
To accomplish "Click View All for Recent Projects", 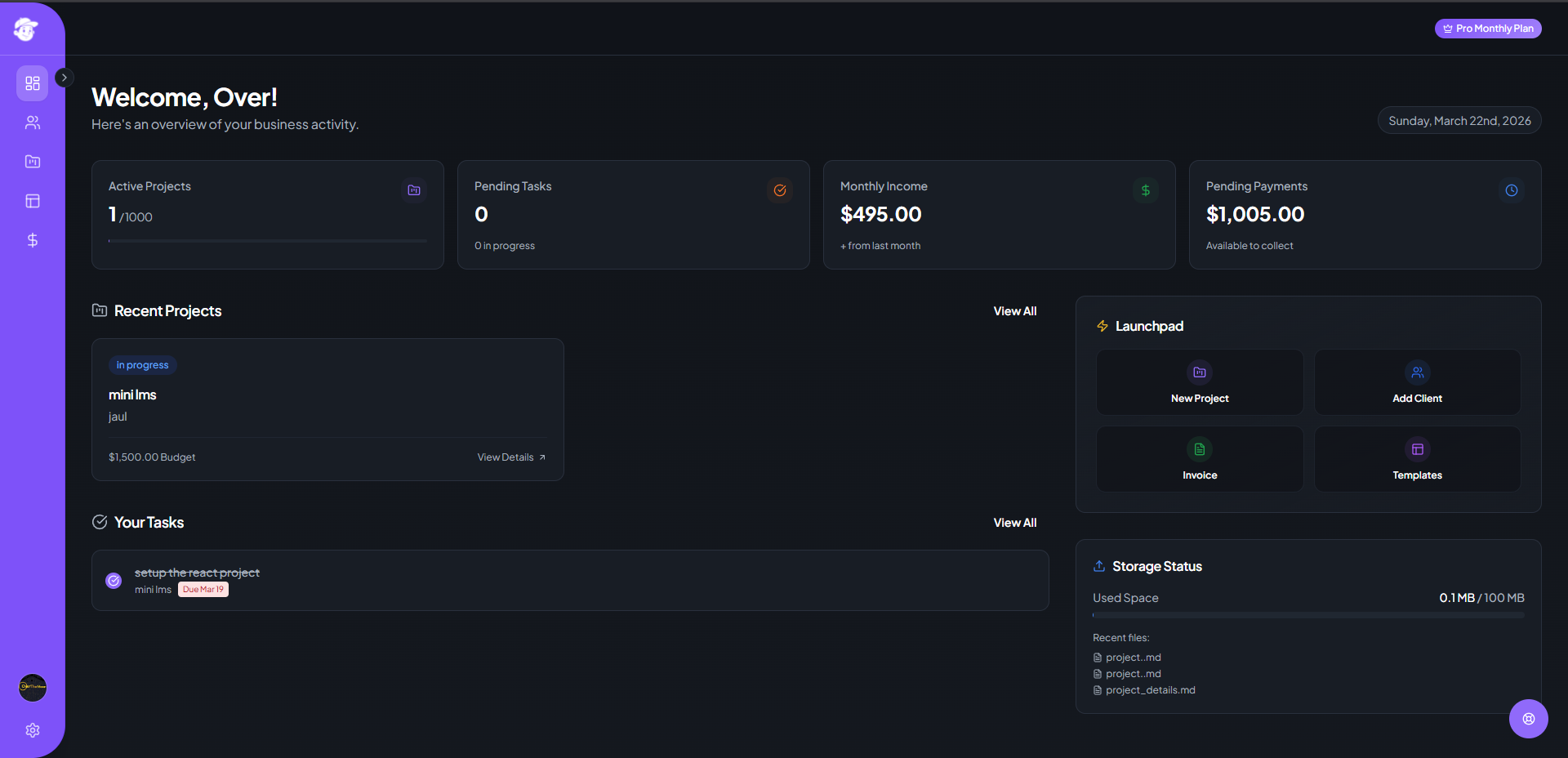I will coord(1015,311).
